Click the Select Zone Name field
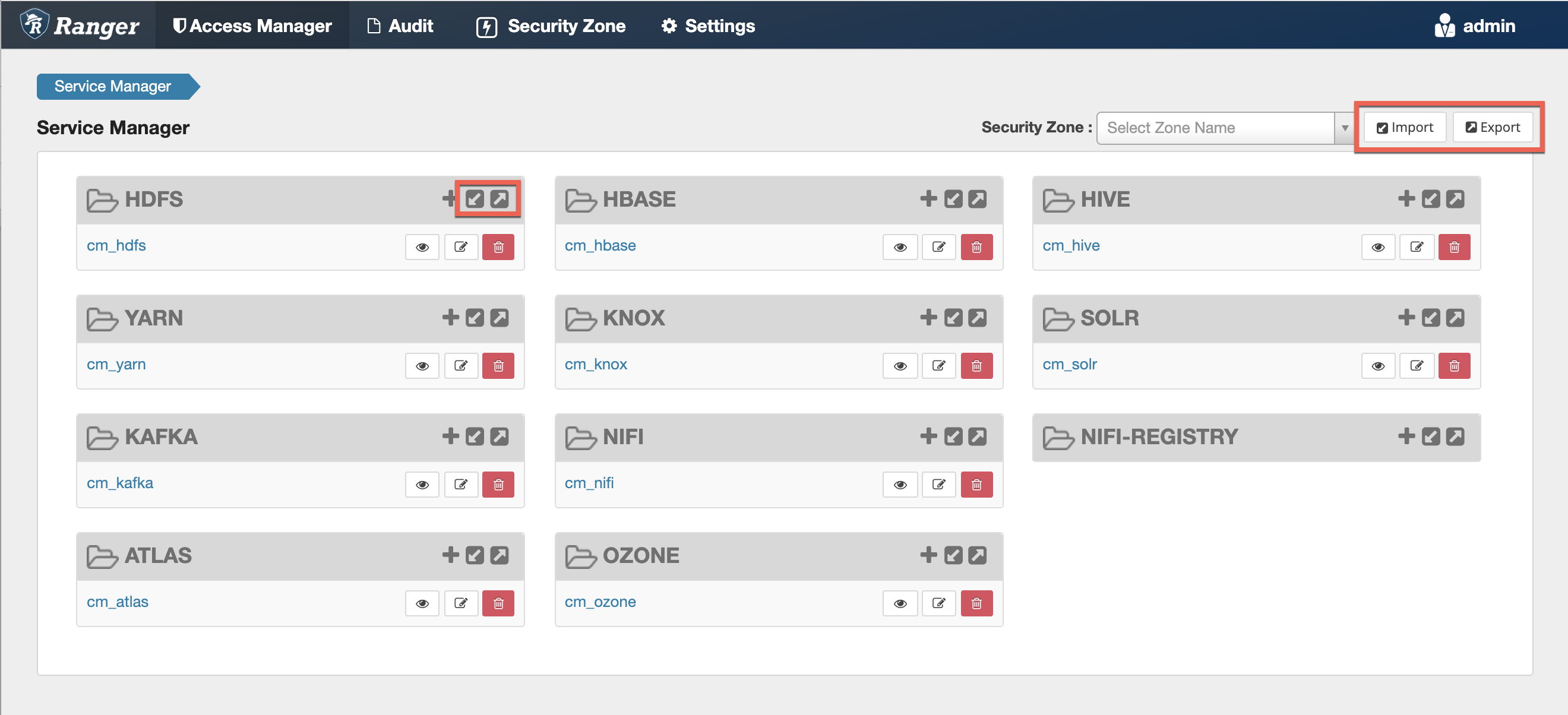This screenshot has width=1568, height=715. (1215, 128)
